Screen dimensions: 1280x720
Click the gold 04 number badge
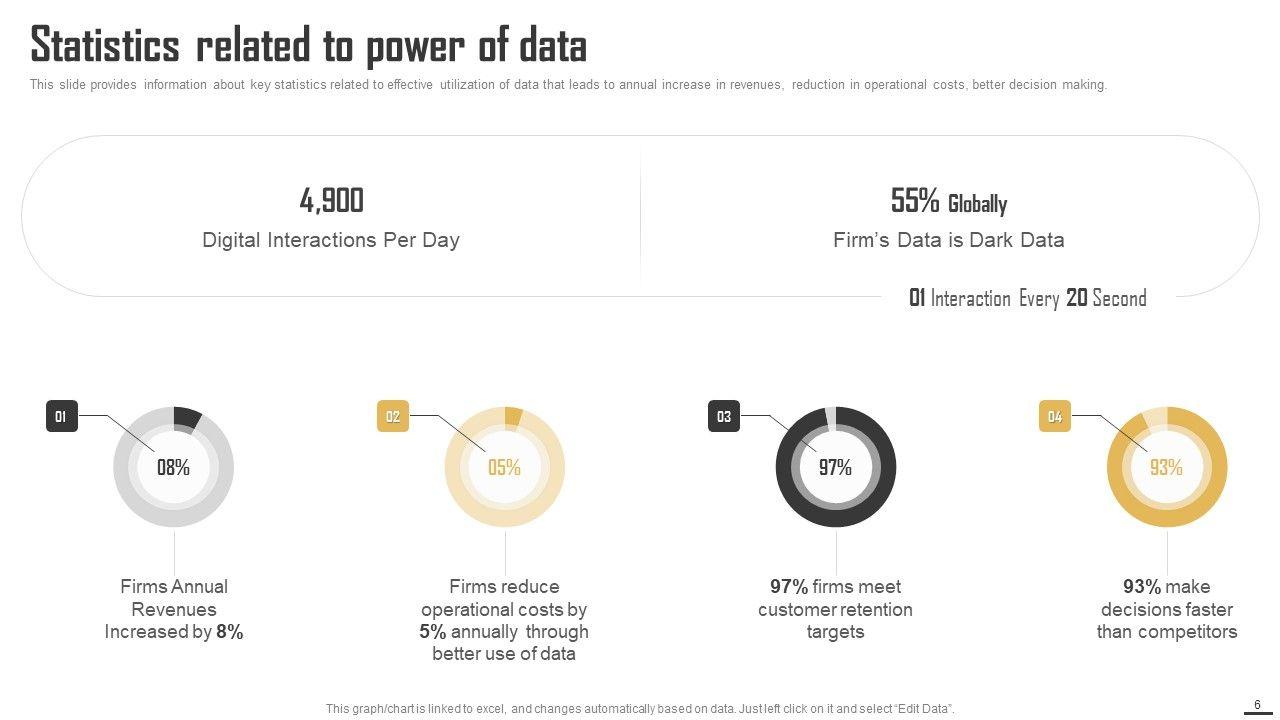[1055, 416]
